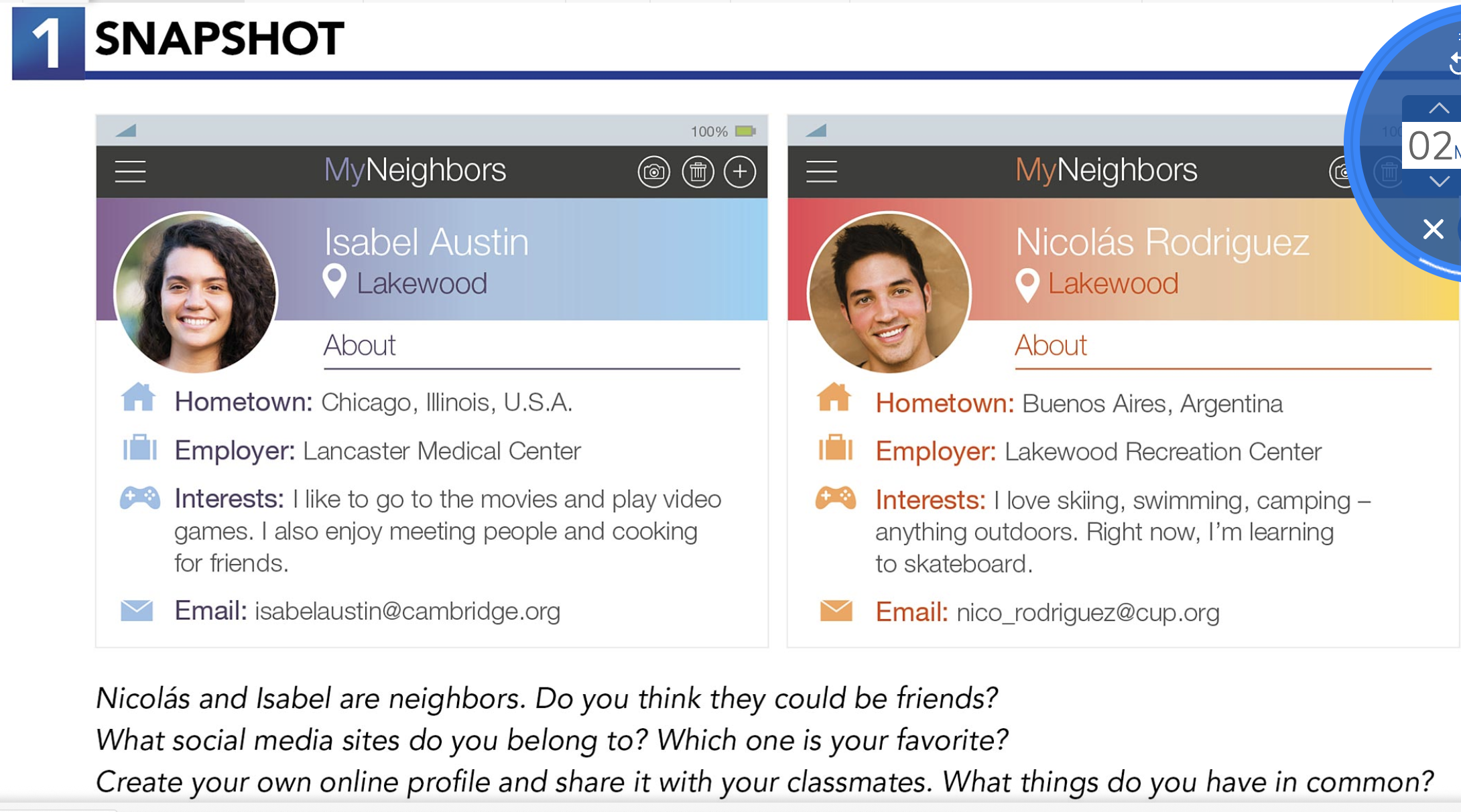Open hamburger menu in Isabel's profile

coord(130,172)
